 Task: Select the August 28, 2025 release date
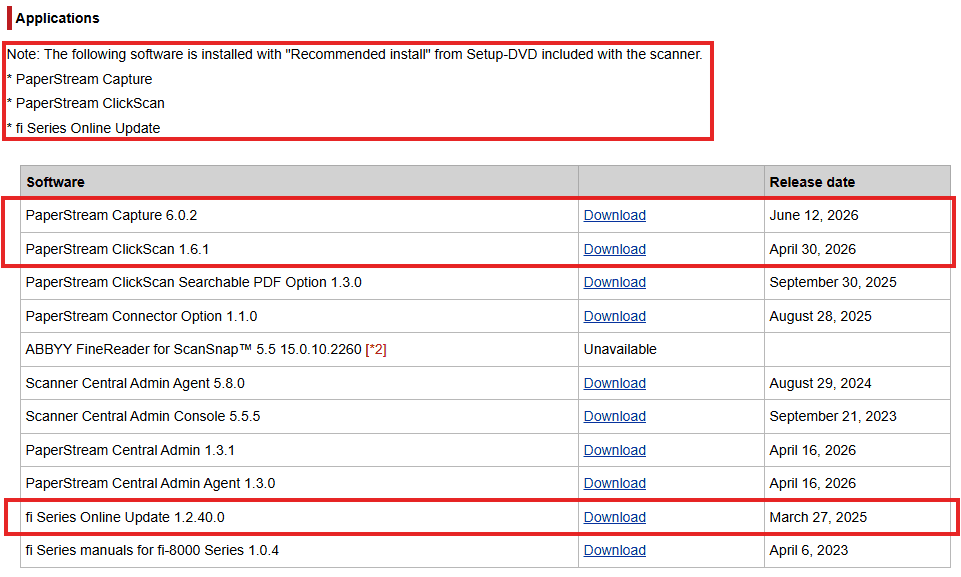pos(820,316)
